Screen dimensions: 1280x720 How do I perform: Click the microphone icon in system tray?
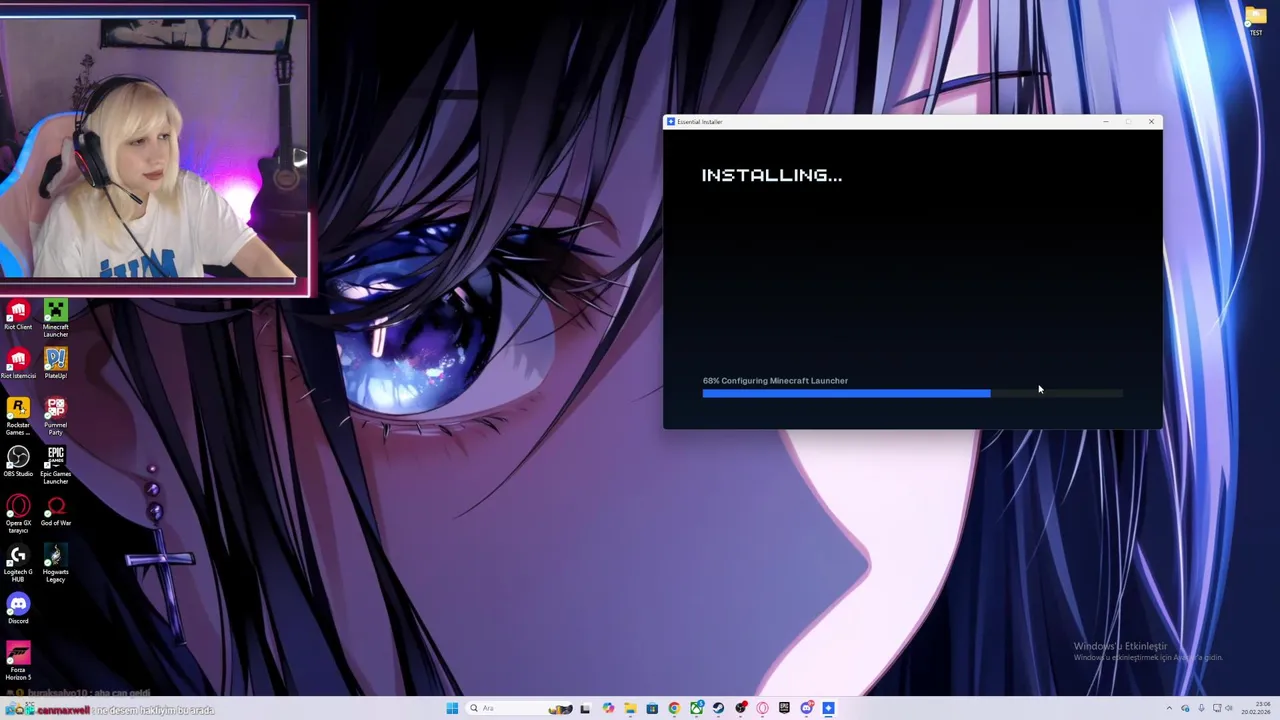click(x=1201, y=708)
